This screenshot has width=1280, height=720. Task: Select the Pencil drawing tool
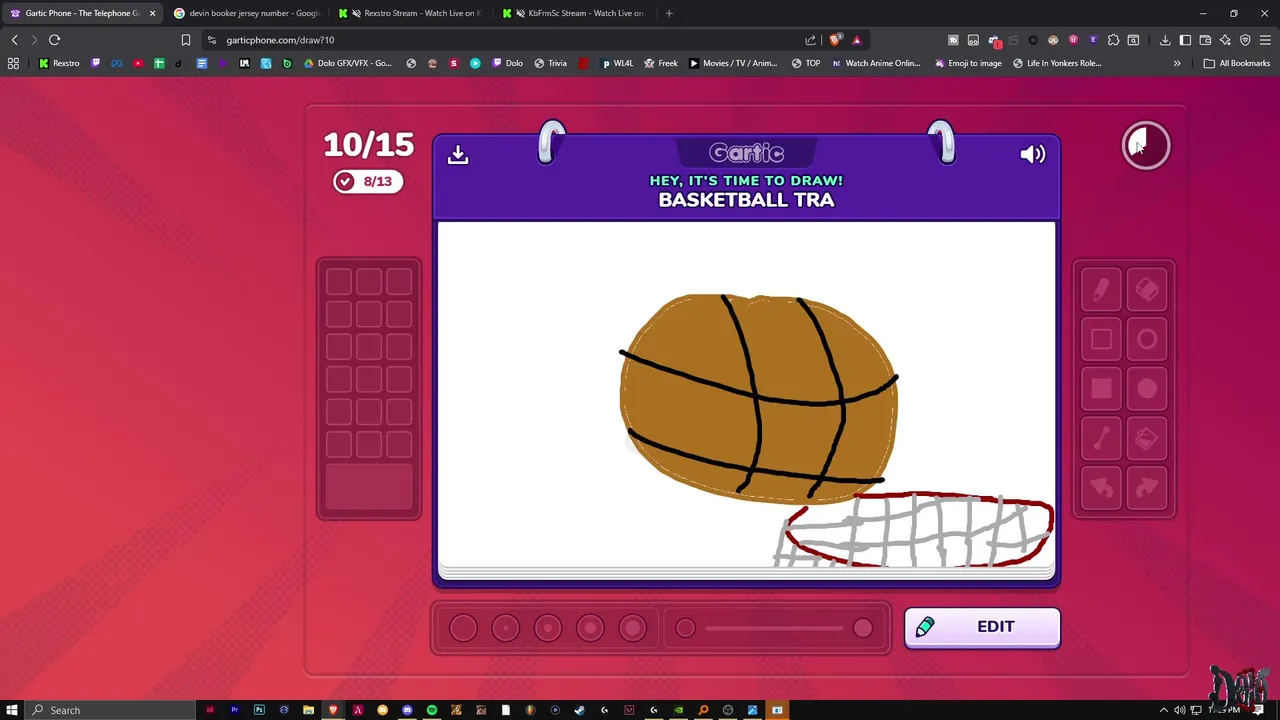1101,290
